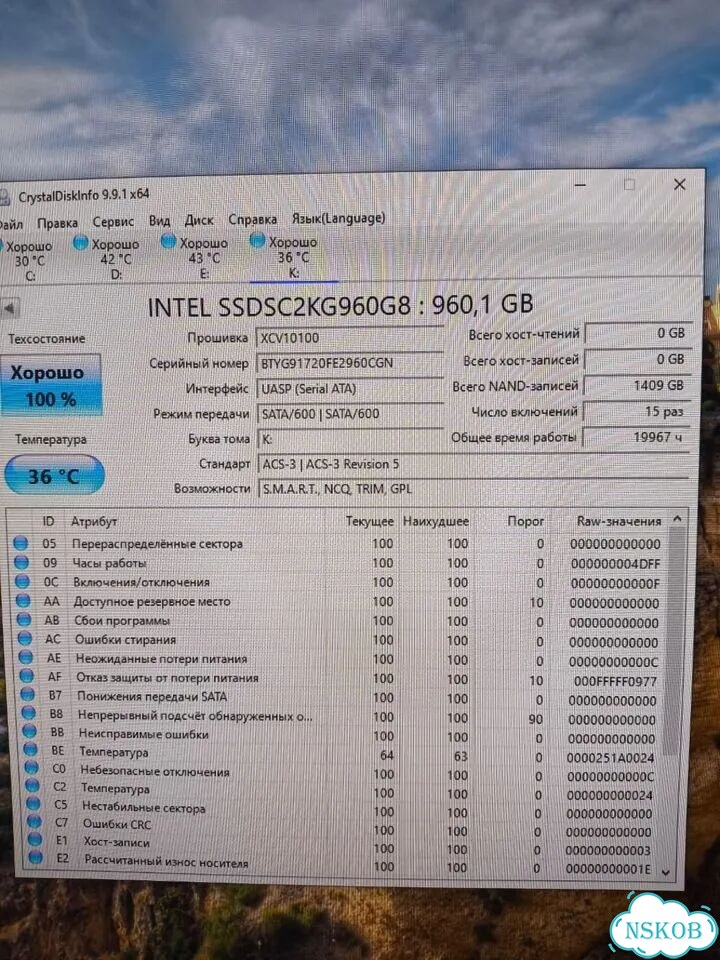Click the serial number field BTYG91720FE2960CGN

click(350, 363)
